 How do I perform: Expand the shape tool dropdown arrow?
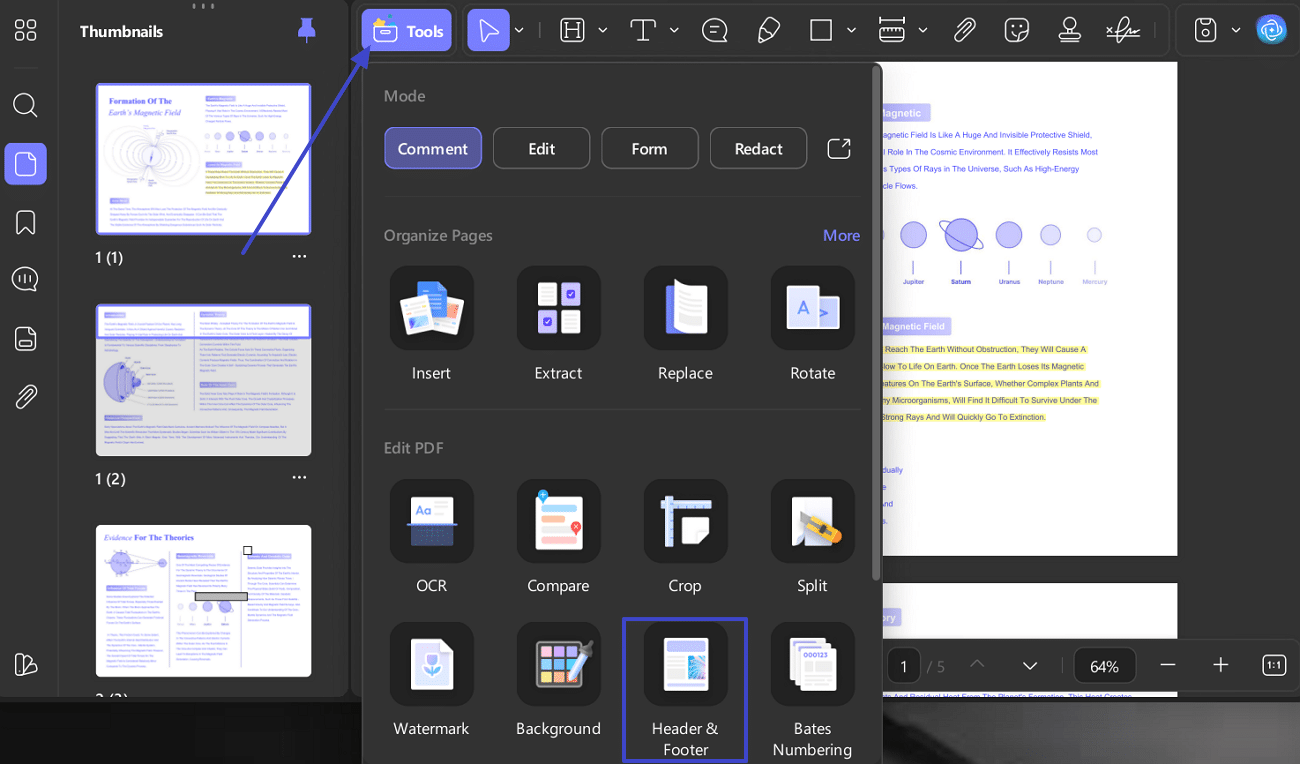tap(851, 30)
